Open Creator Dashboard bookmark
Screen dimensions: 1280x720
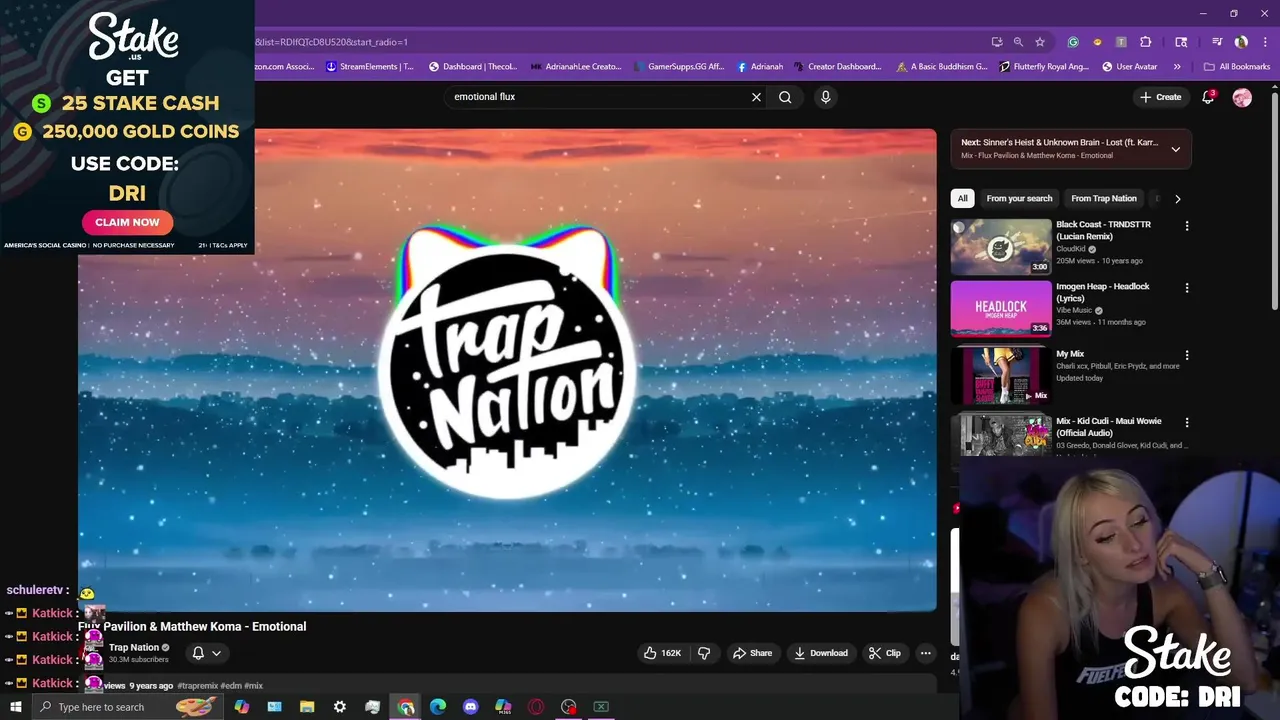(x=838, y=67)
